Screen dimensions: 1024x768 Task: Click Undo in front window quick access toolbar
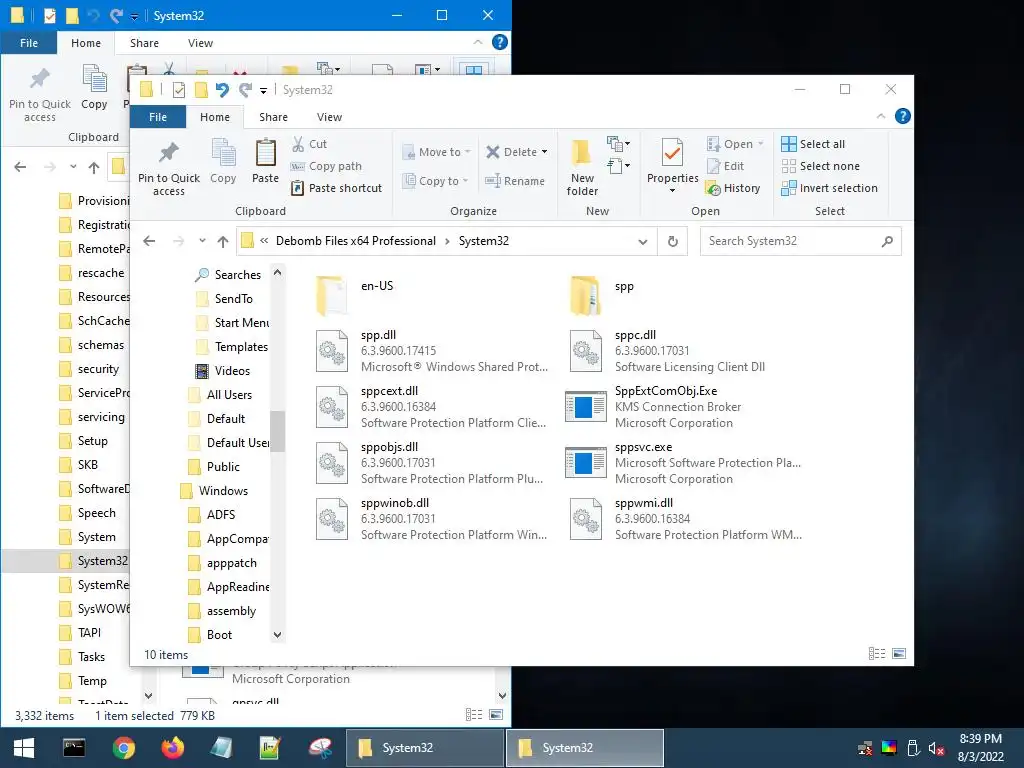point(222,89)
